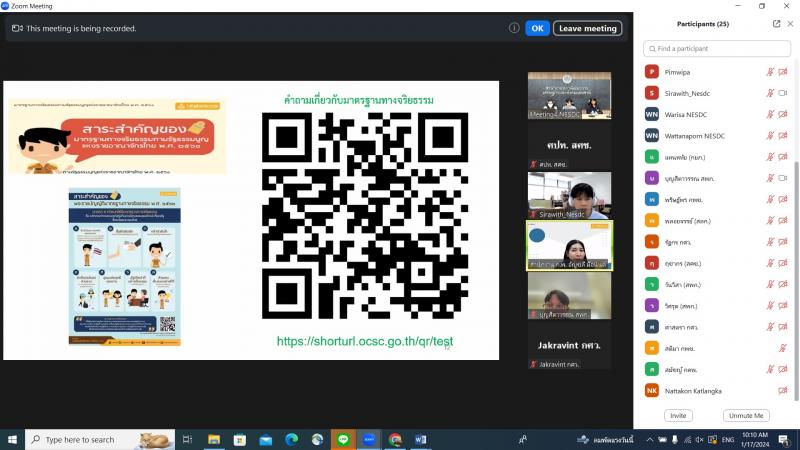Viewport: 800px width, 450px height.
Task: Click the large QR code on the slide
Action: click(365, 216)
